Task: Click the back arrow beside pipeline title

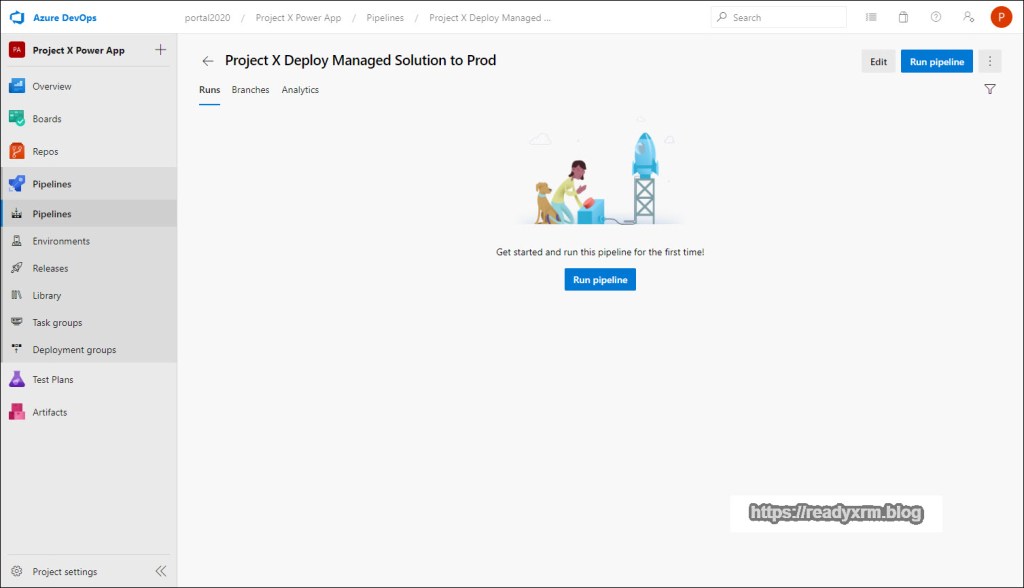Action: click(x=208, y=61)
